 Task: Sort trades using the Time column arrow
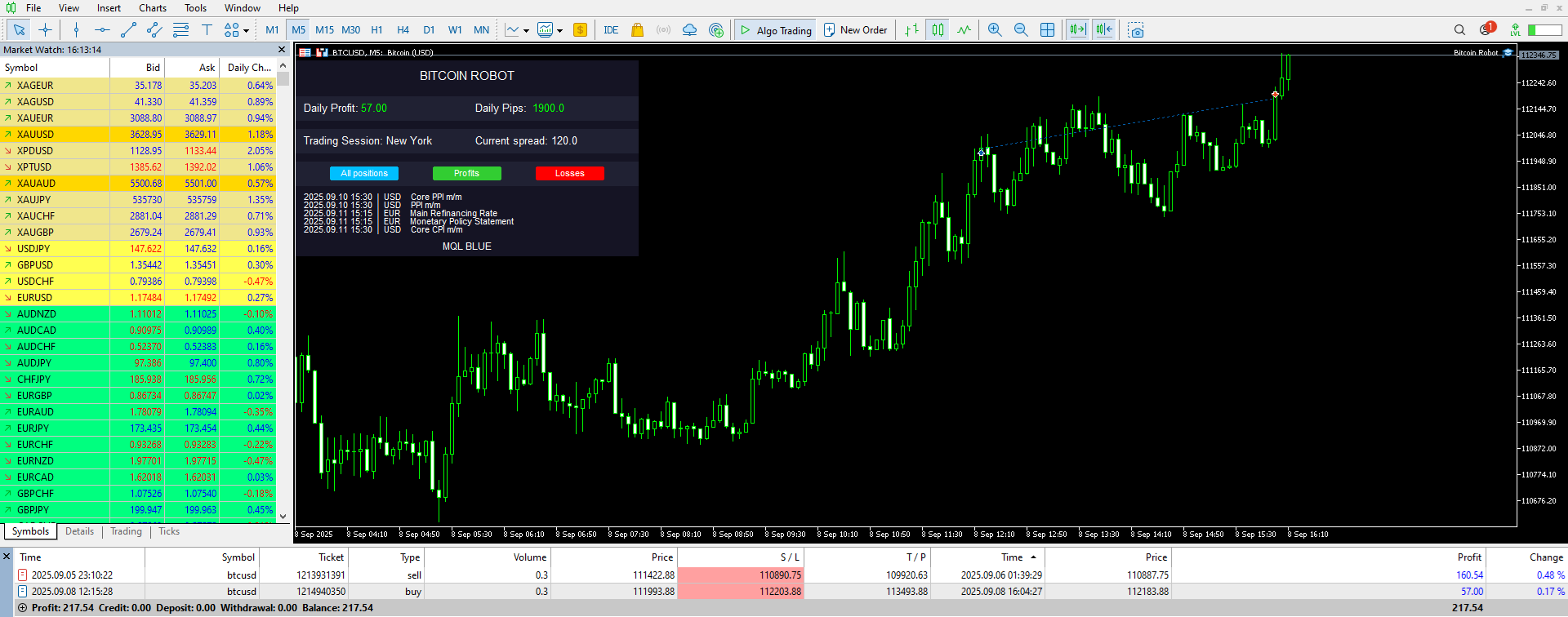(x=1033, y=557)
